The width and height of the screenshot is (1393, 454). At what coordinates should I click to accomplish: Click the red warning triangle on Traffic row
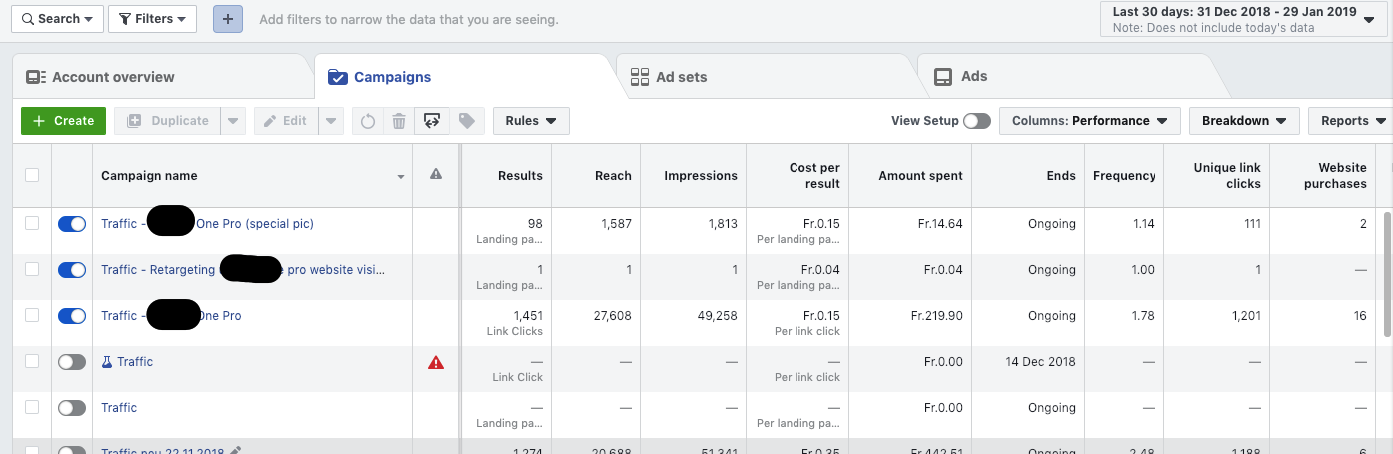coord(436,362)
